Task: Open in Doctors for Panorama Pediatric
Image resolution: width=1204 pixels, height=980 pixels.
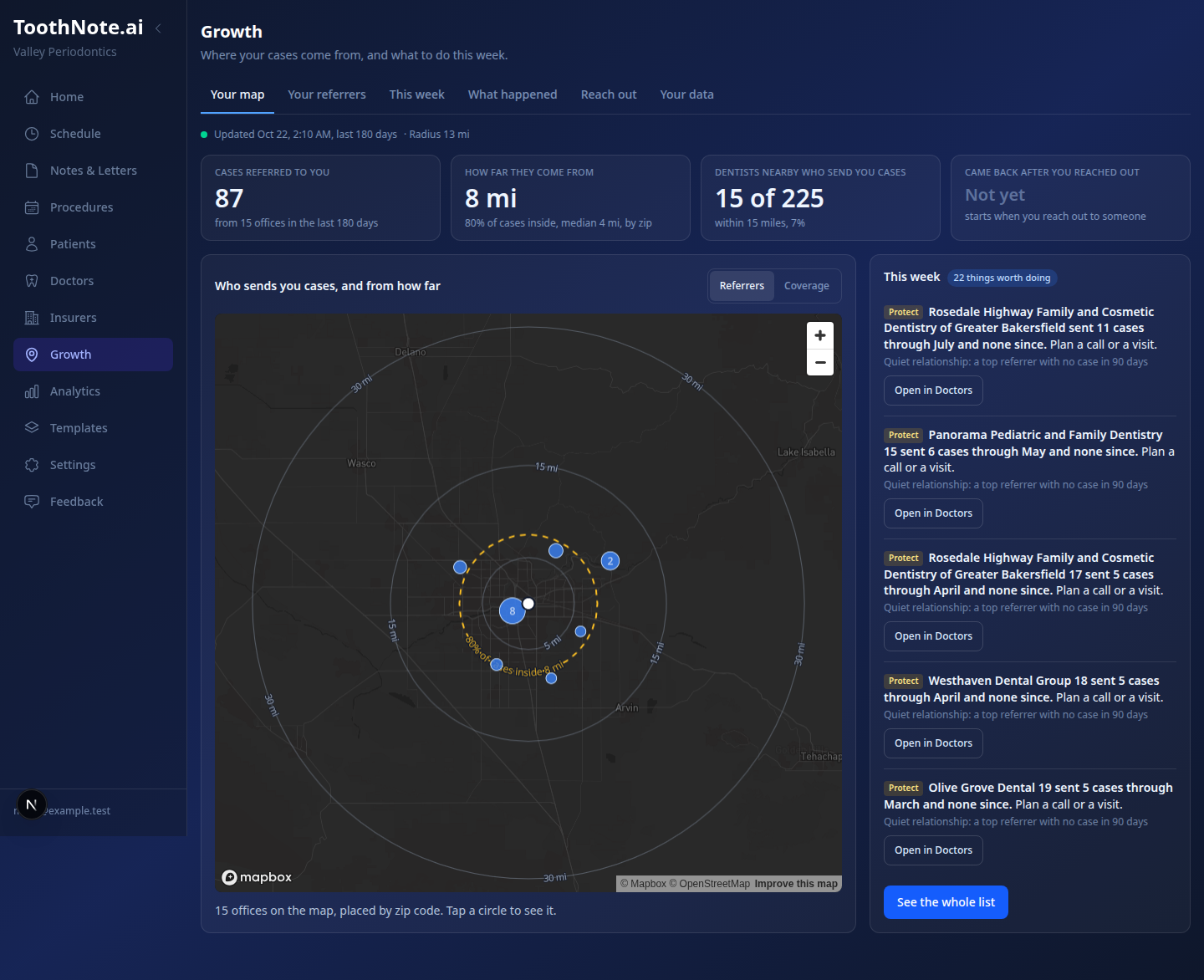Action: click(x=933, y=513)
